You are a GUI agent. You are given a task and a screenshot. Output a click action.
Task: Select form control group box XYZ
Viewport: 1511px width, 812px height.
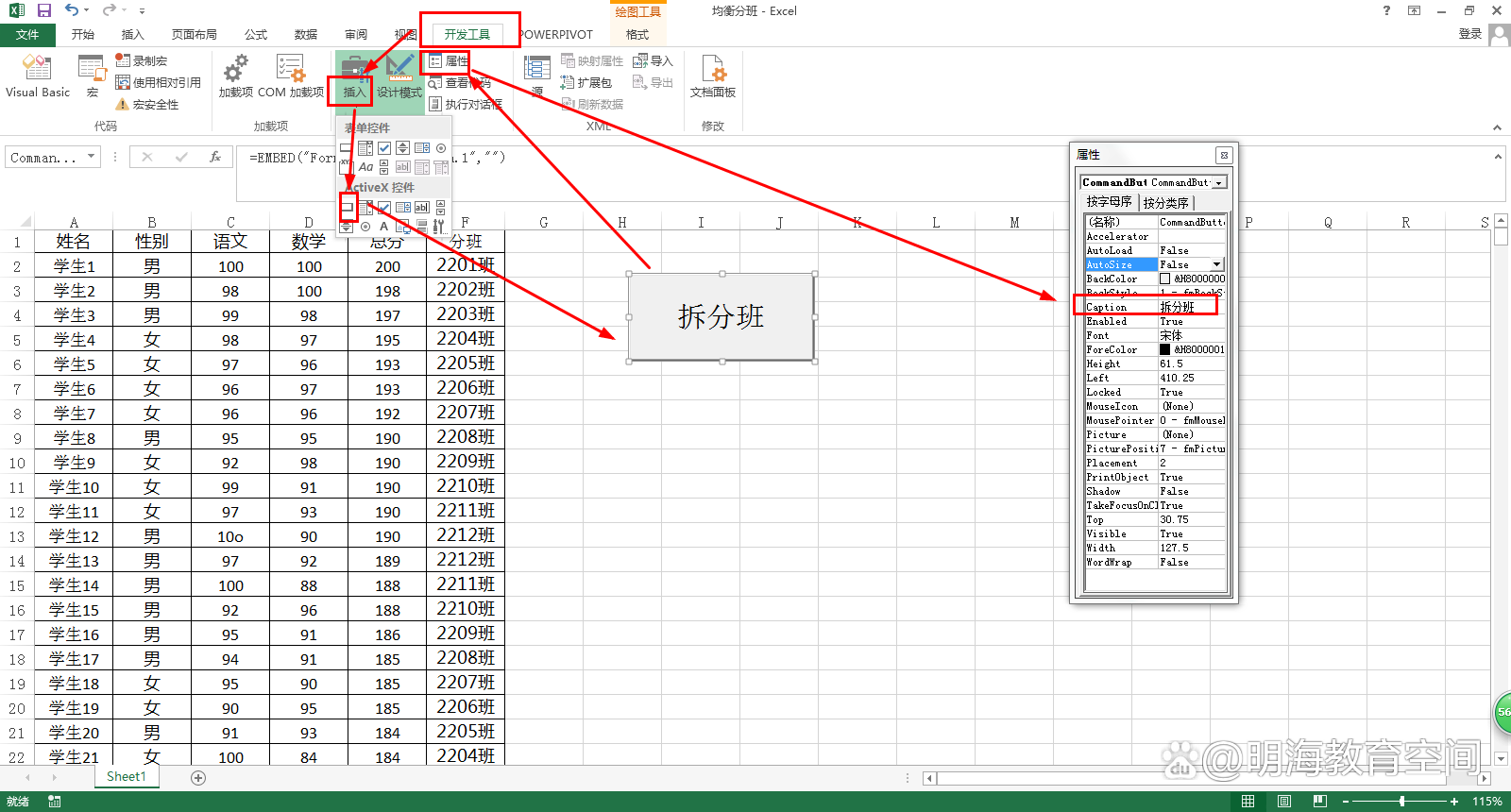[346, 167]
